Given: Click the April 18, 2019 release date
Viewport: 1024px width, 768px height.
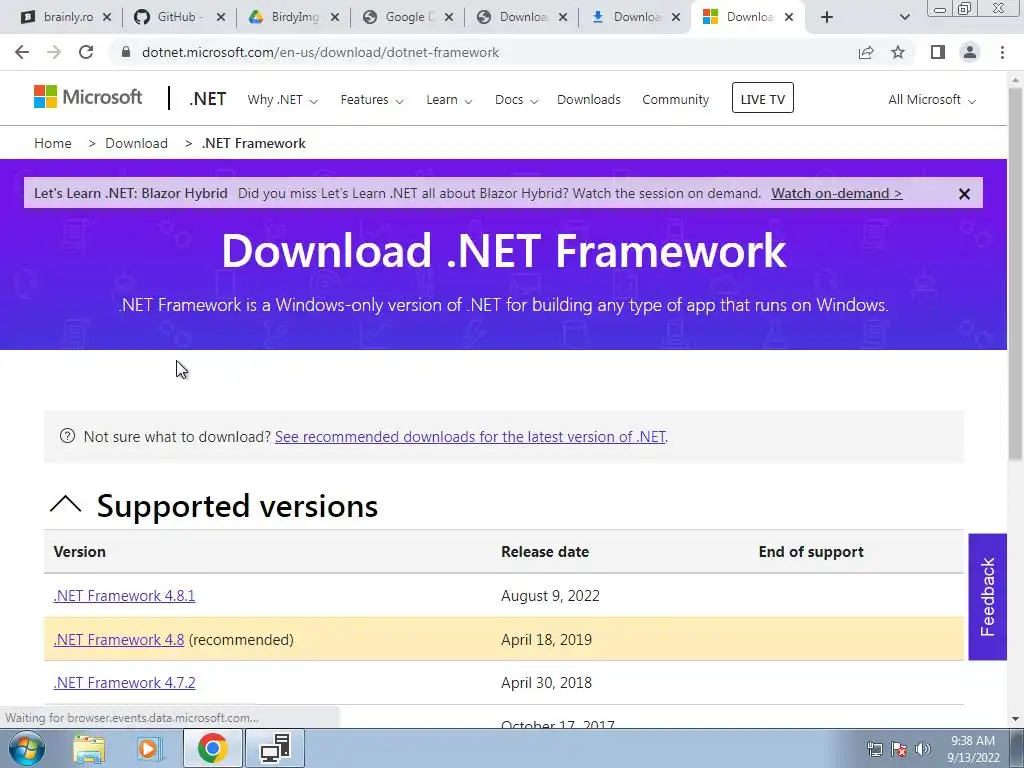Looking at the screenshot, I should coord(547,639).
